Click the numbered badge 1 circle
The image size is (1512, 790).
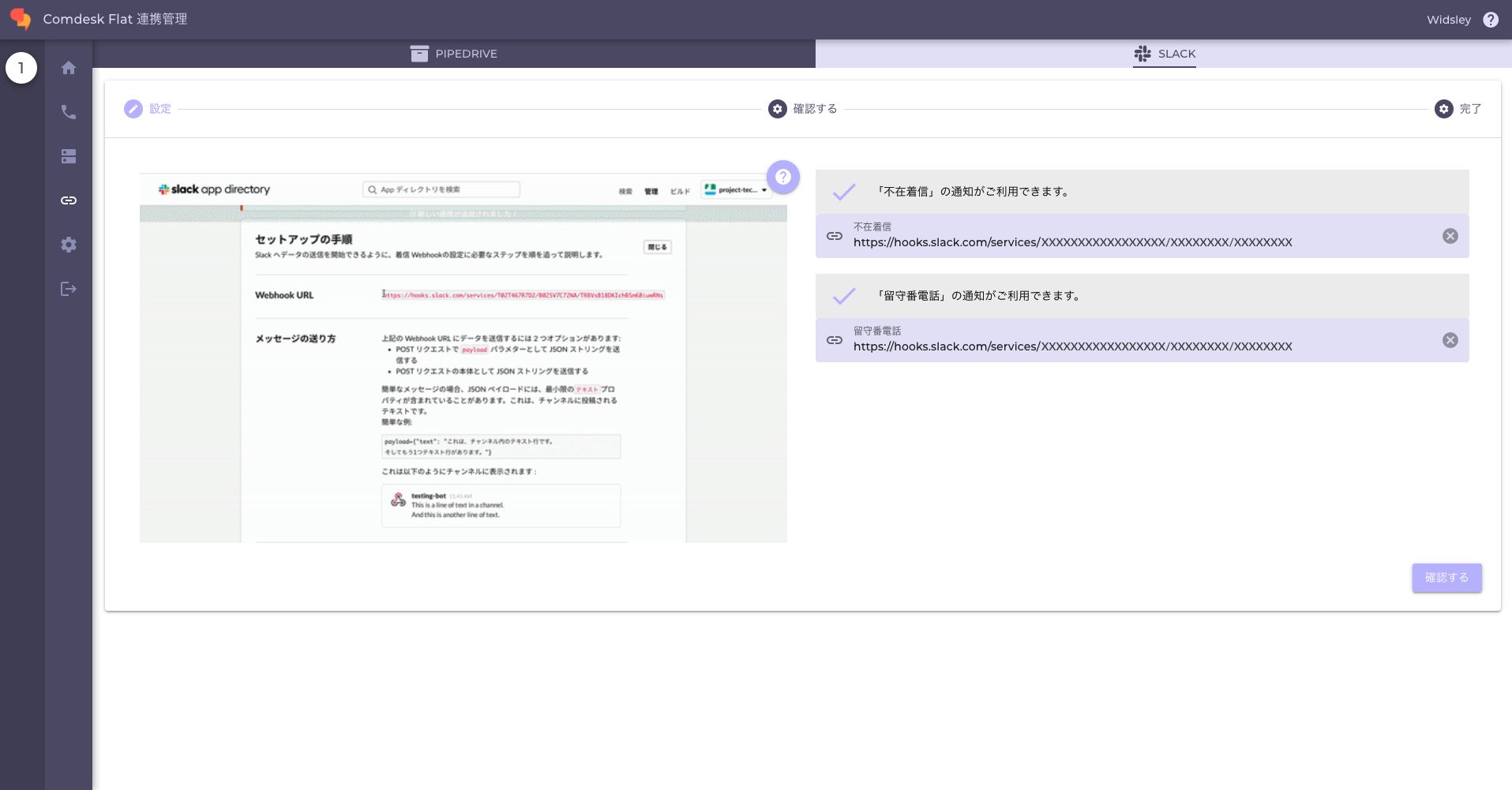(21, 68)
